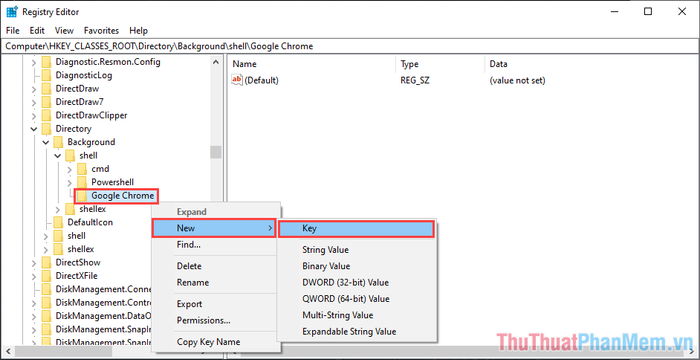Viewport: 700px width, 360px height.
Task: Open the Help menu
Action: click(x=138, y=31)
